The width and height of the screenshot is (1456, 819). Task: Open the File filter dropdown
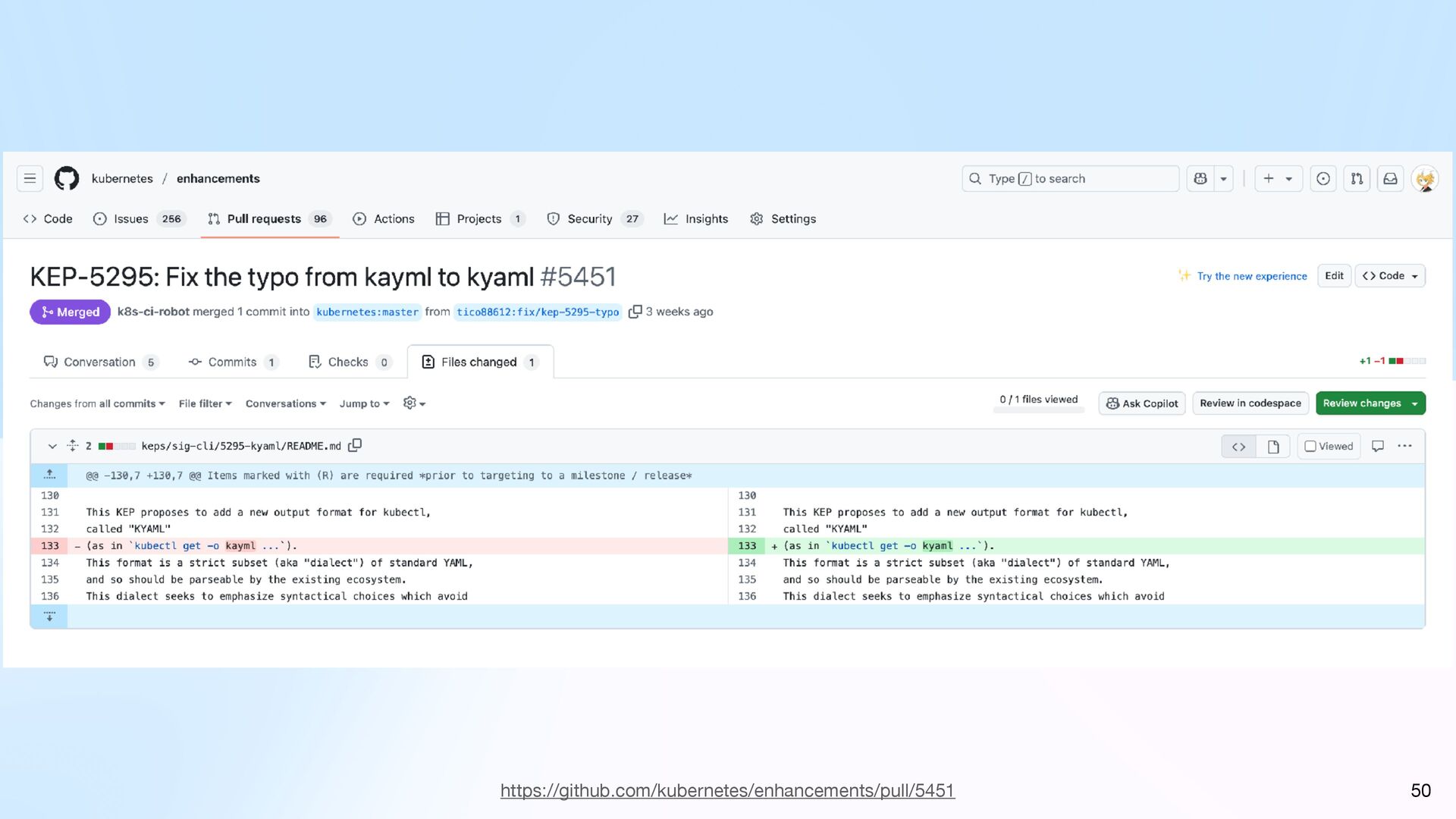coord(205,404)
